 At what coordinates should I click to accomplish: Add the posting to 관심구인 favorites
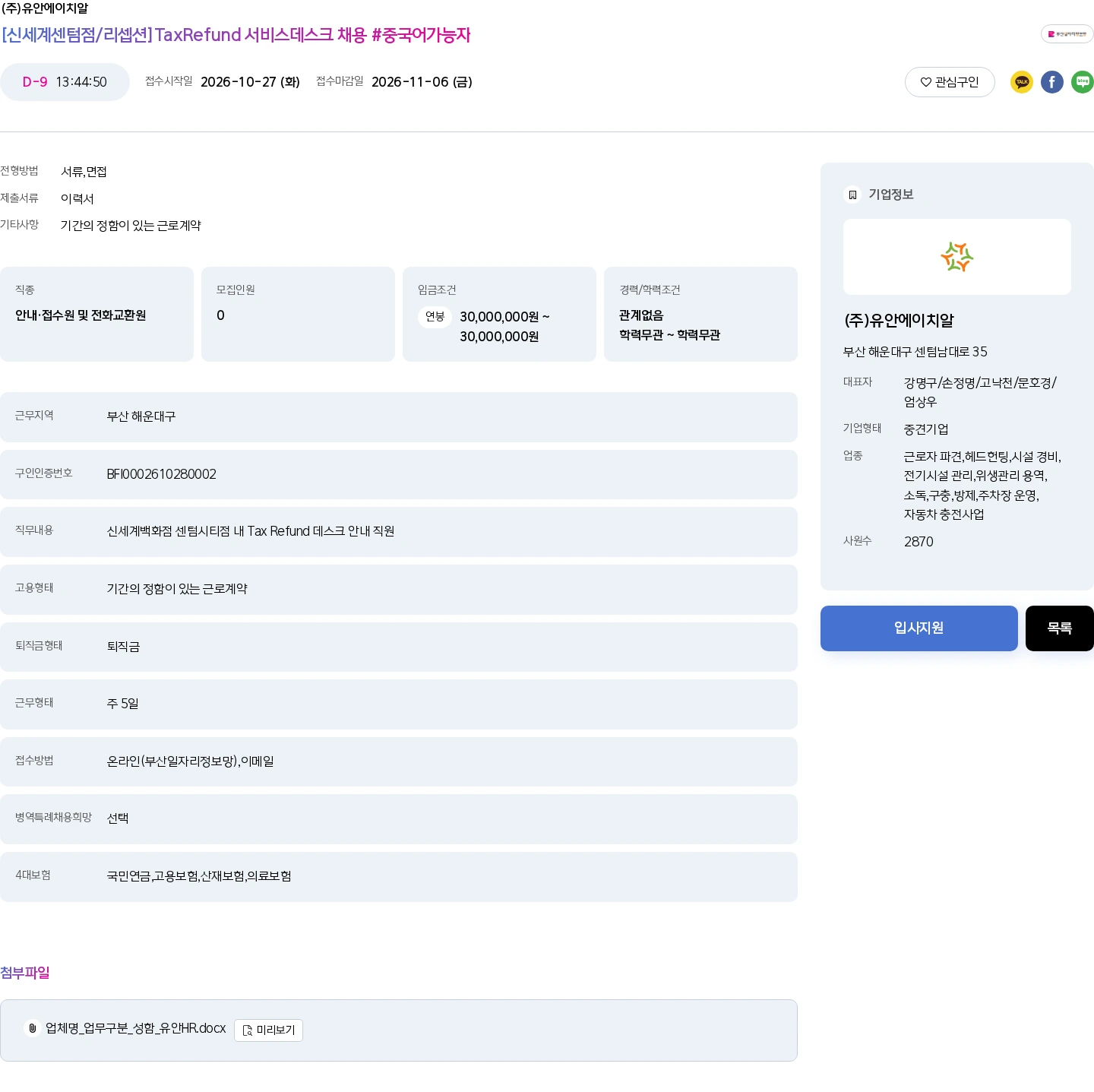(x=950, y=82)
